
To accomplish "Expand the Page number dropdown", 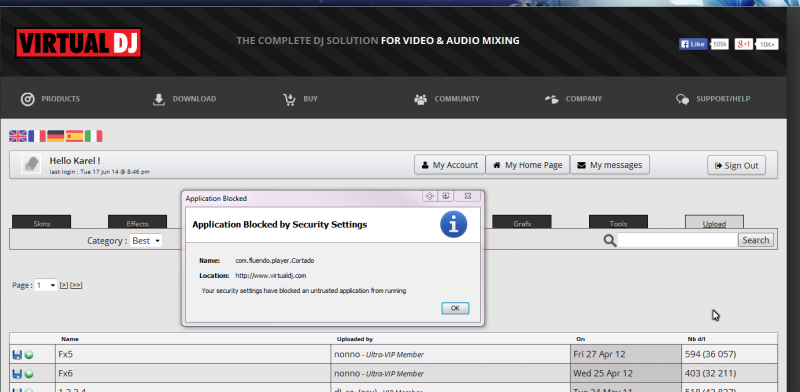I will pos(45,285).
